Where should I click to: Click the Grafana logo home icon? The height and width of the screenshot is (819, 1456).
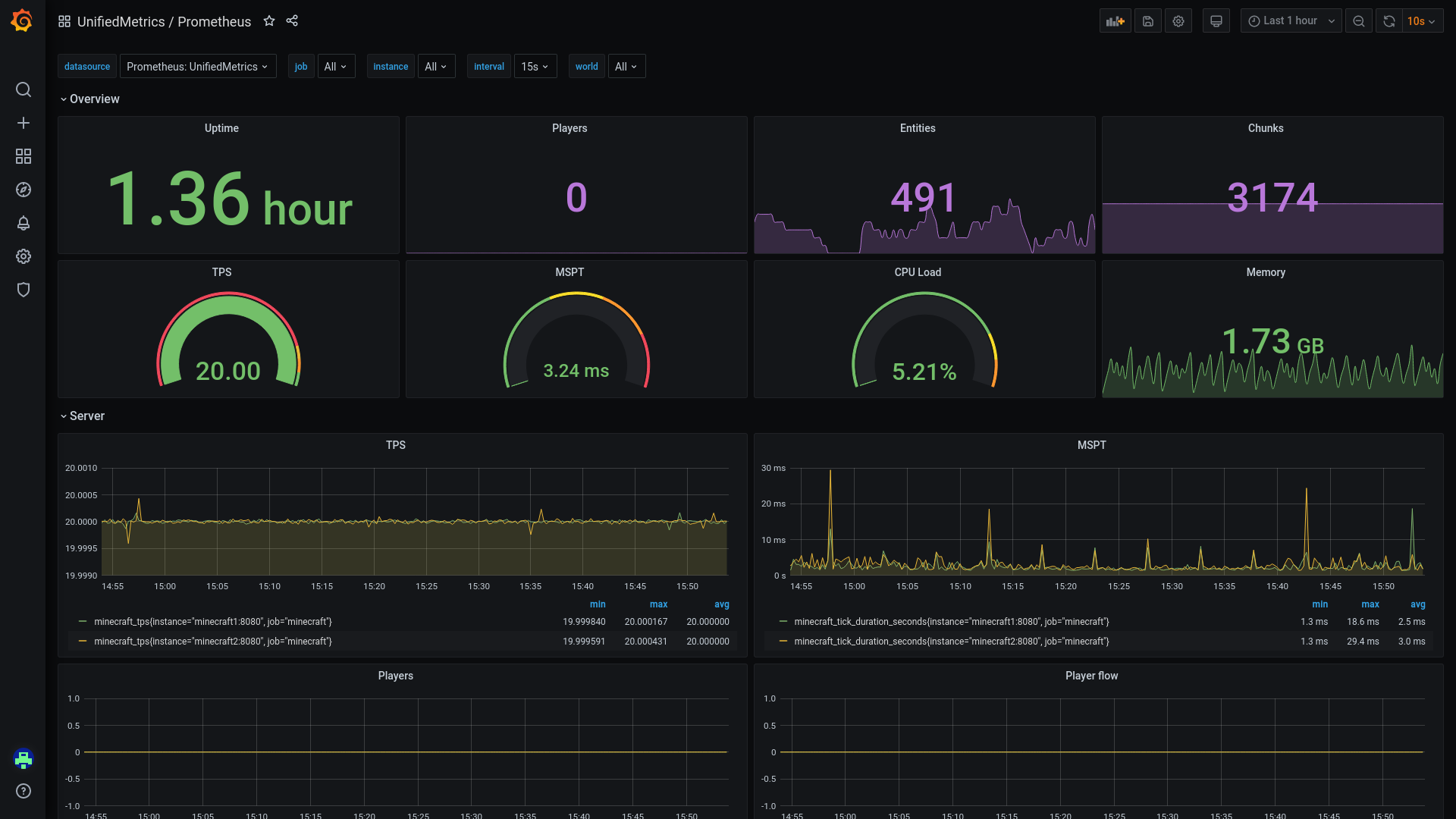click(x=22, y=20)
